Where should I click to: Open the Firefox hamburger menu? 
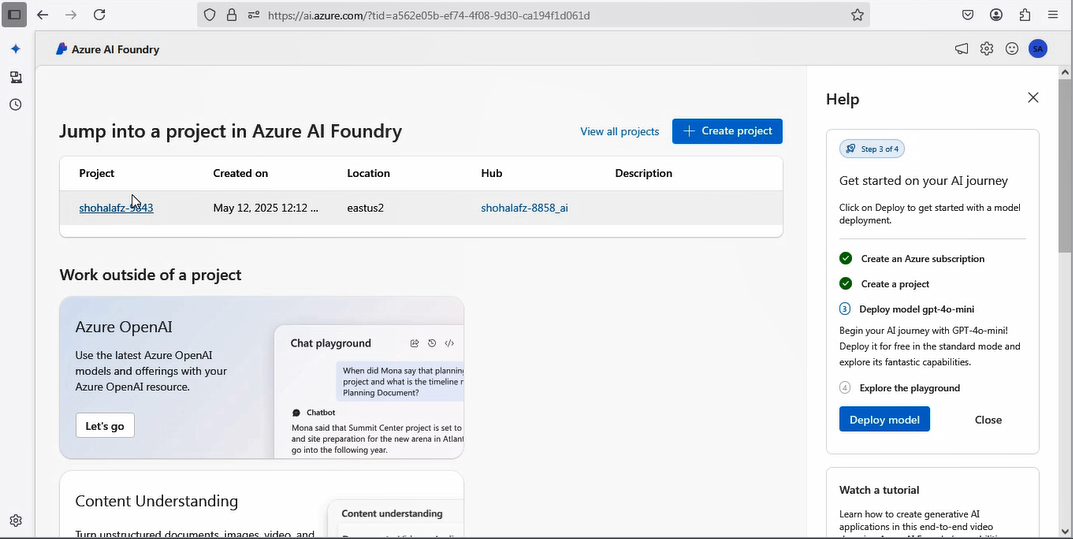1052,14
